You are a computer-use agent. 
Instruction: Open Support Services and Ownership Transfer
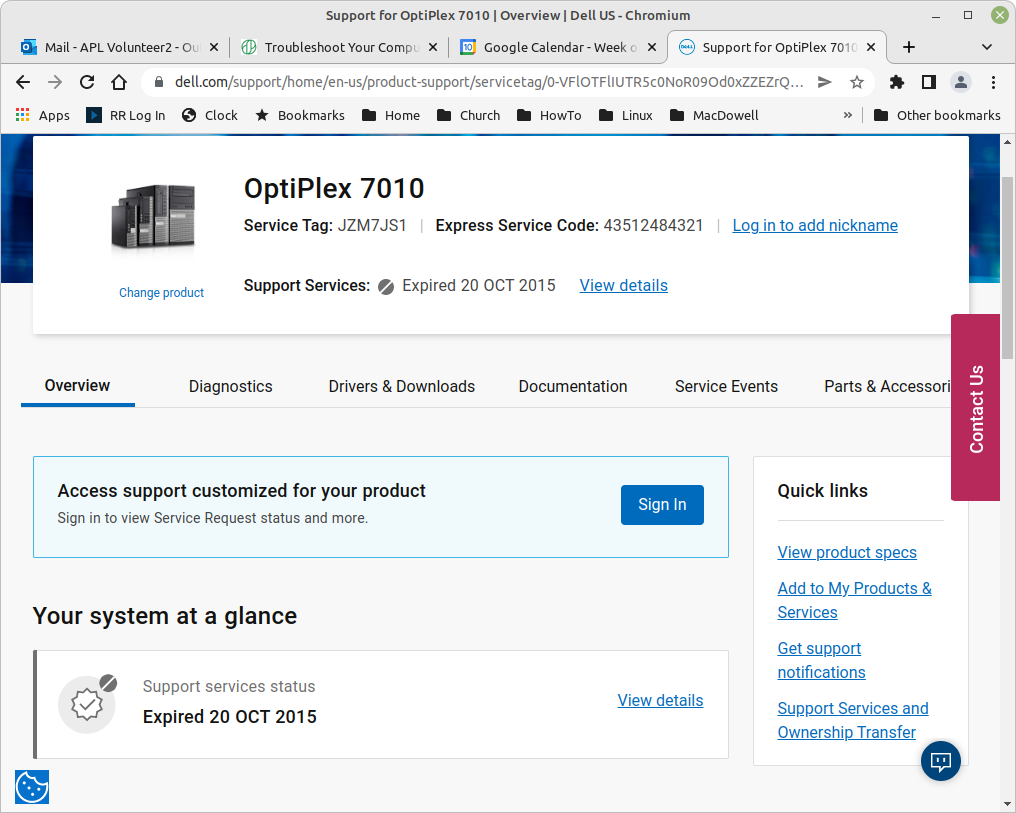[853, 720]
